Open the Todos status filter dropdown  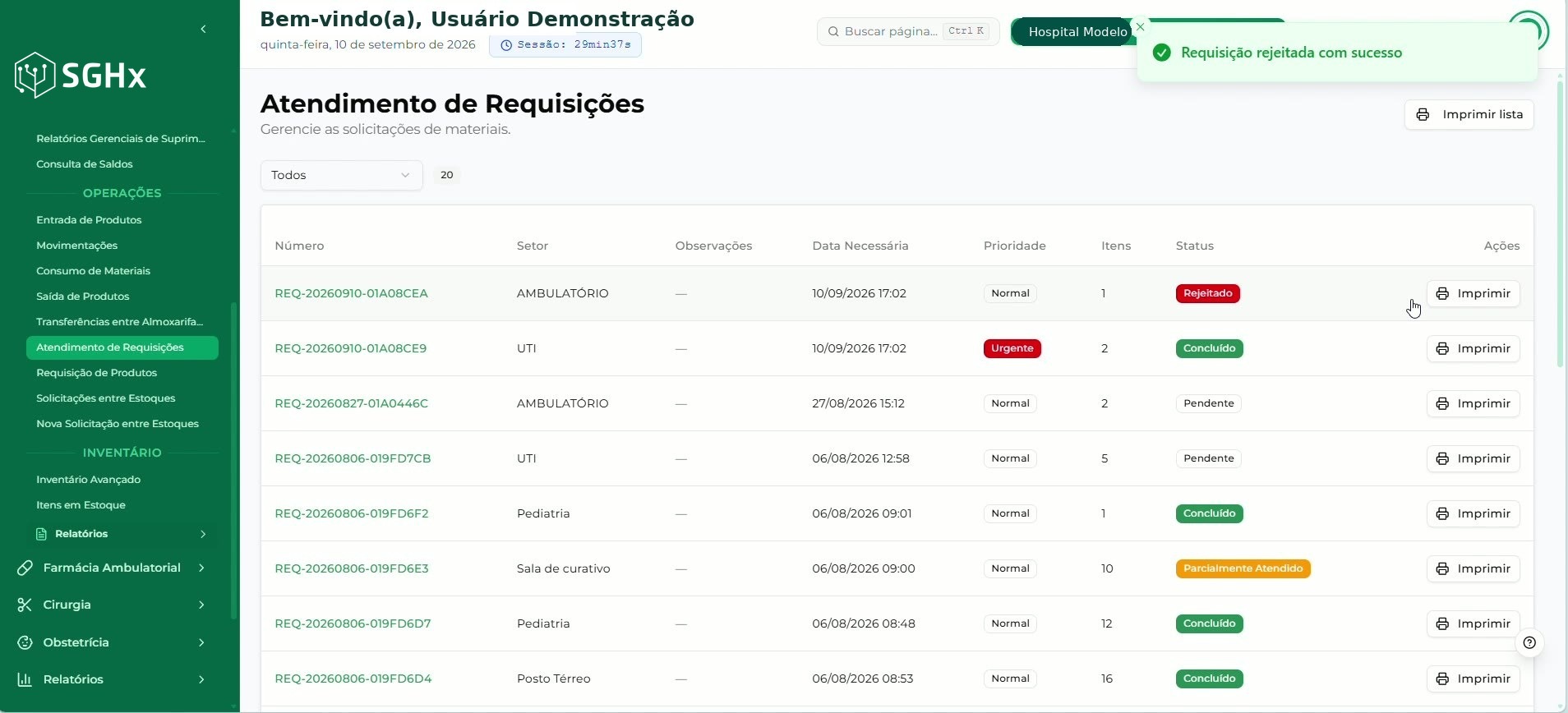pos(341,175)
